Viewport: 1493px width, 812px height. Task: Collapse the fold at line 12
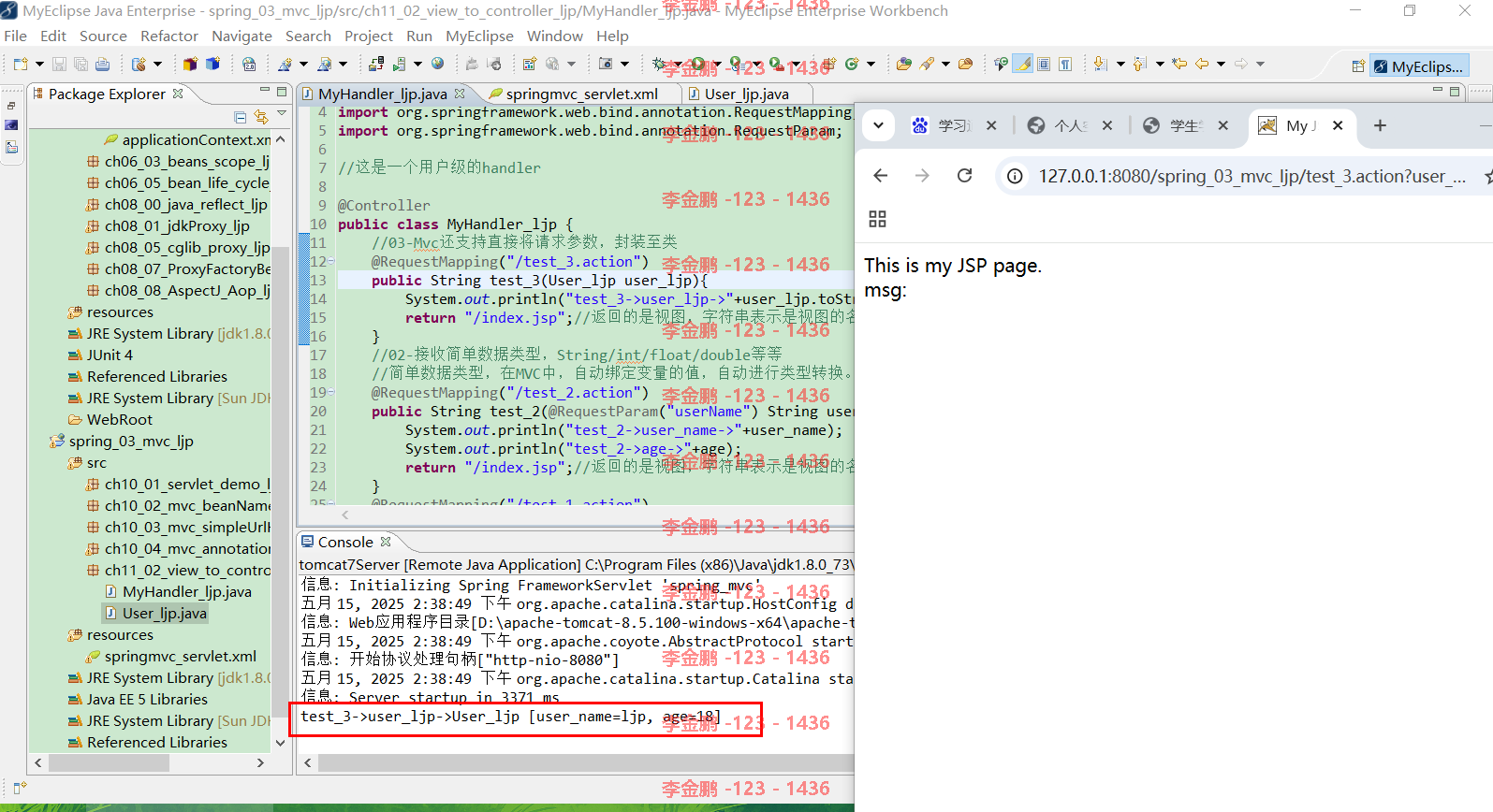point(331,262)
